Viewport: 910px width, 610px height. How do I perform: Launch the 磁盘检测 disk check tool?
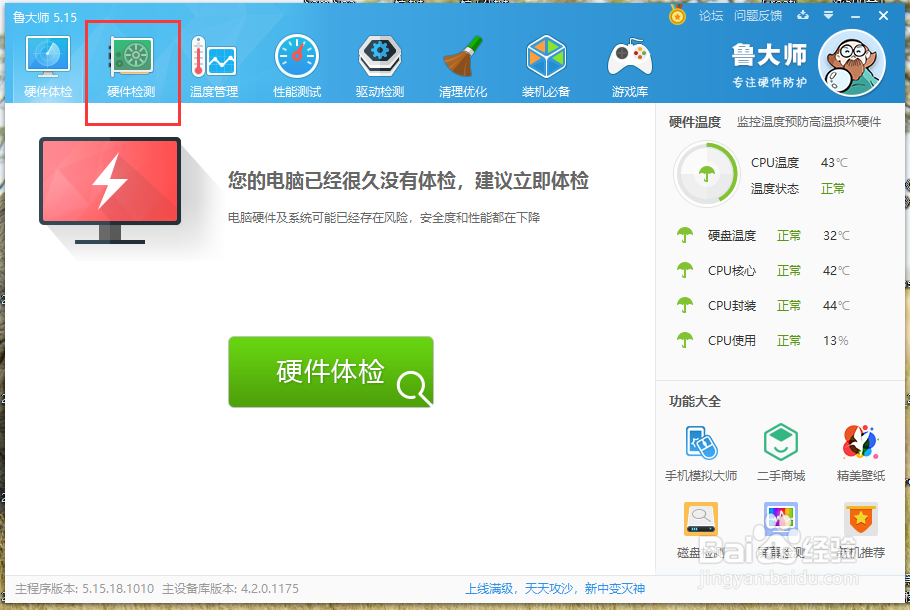click(701, 530)
